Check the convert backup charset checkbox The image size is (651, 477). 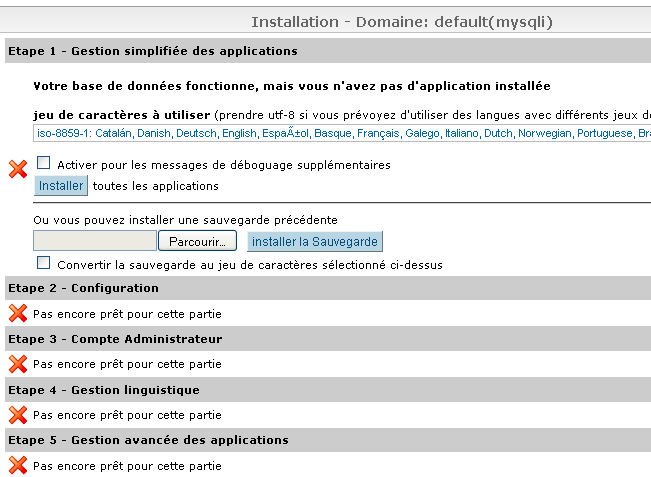[44, 263]
